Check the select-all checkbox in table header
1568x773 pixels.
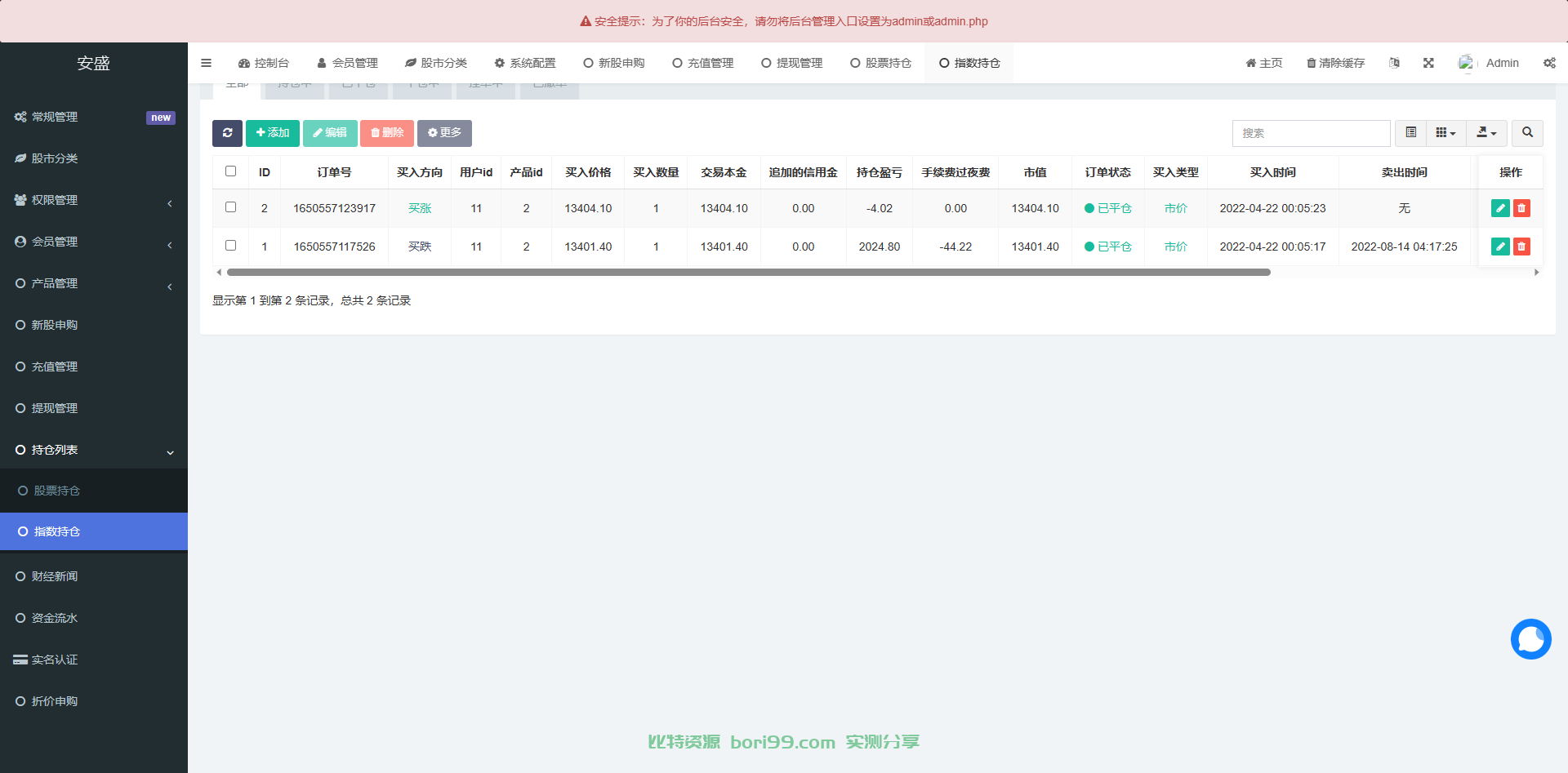(230, 171)
